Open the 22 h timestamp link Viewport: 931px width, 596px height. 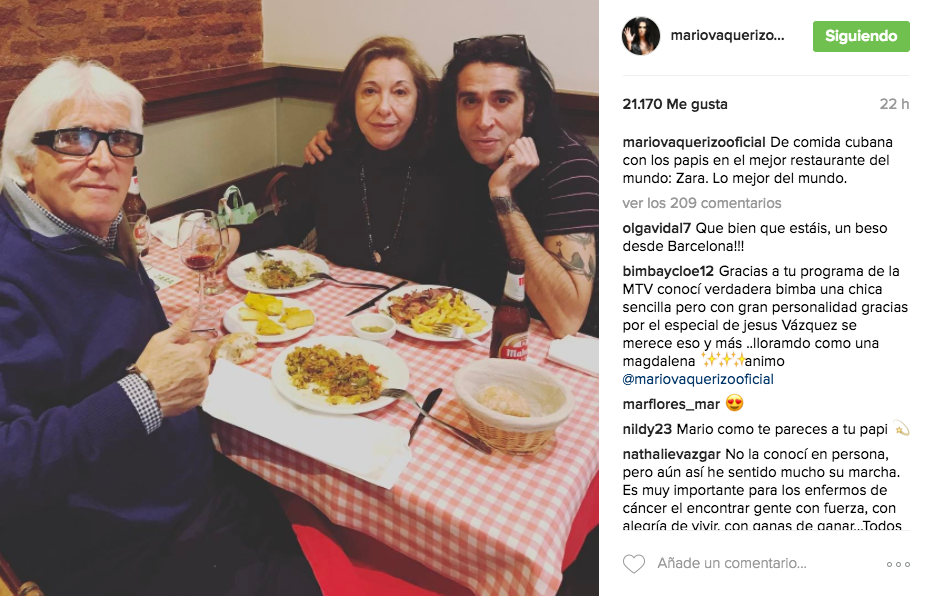(x=894, y=104)
